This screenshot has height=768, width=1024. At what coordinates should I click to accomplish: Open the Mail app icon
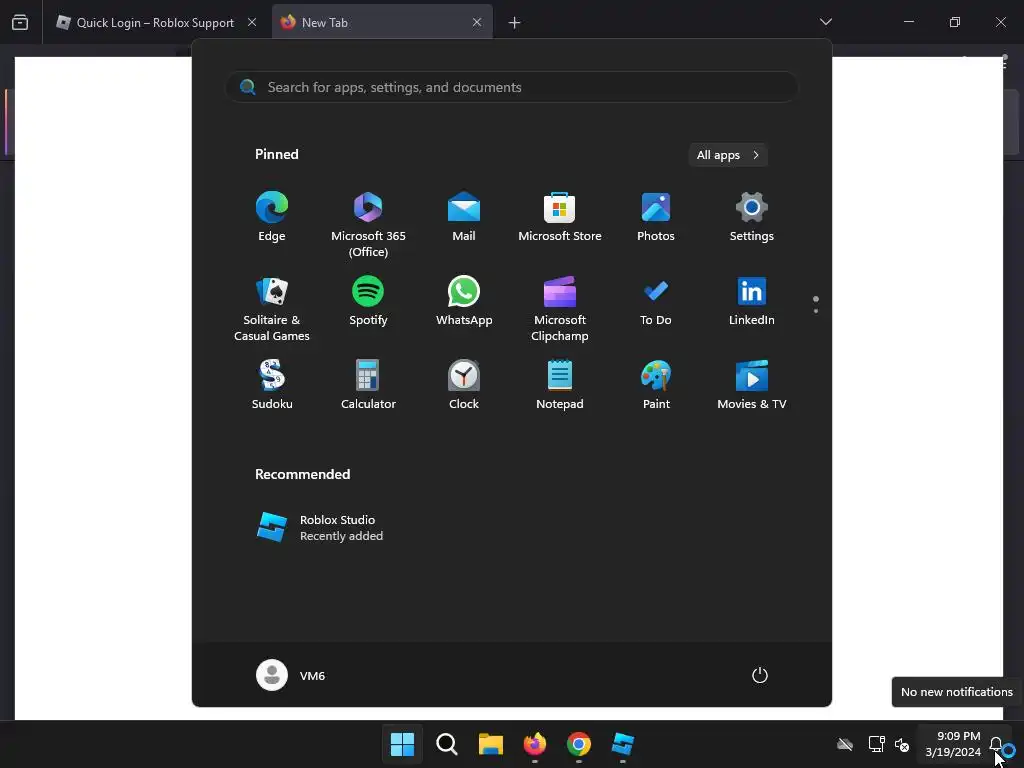[x=464, y=217]
